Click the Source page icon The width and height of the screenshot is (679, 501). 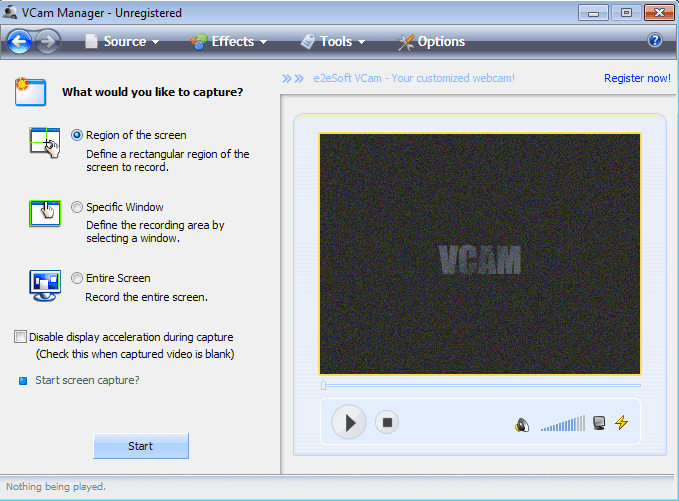click(91, 41)
